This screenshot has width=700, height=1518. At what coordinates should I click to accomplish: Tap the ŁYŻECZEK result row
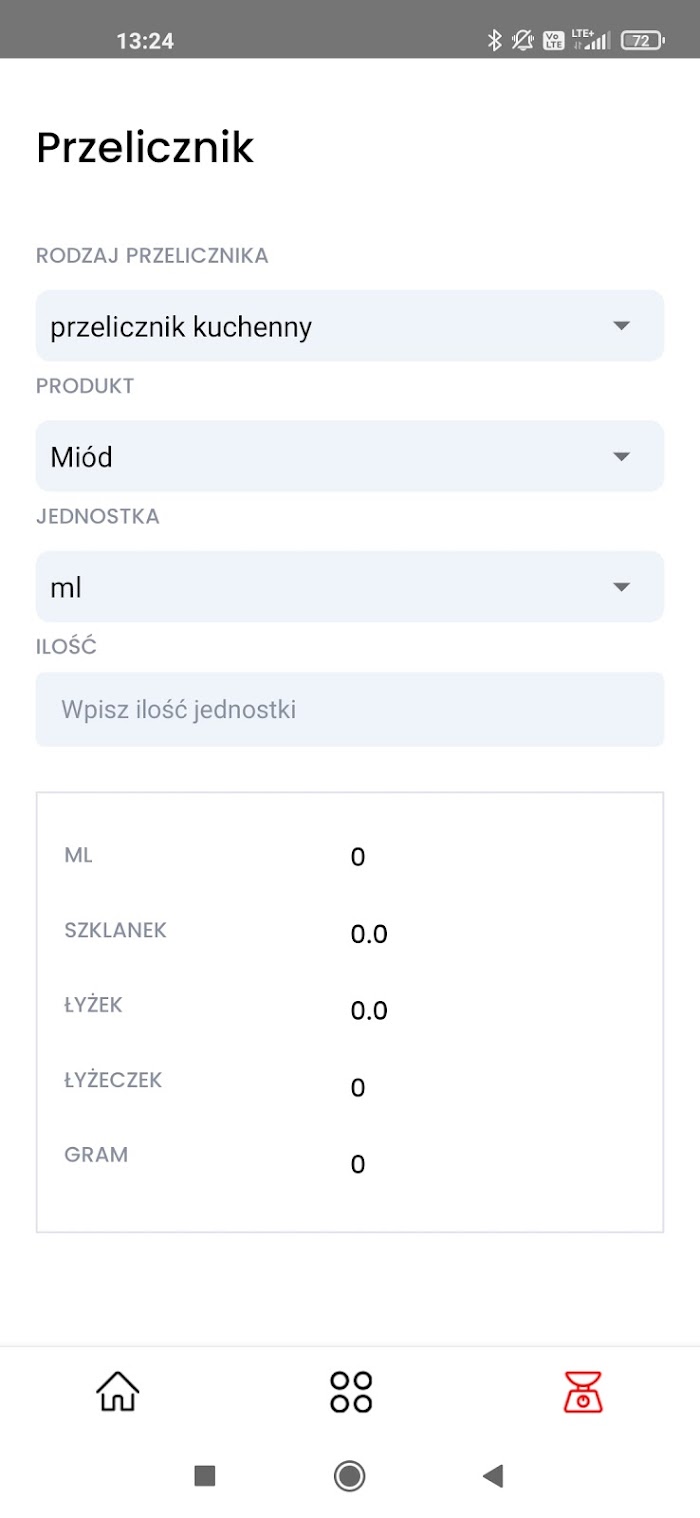[350, 1085]
